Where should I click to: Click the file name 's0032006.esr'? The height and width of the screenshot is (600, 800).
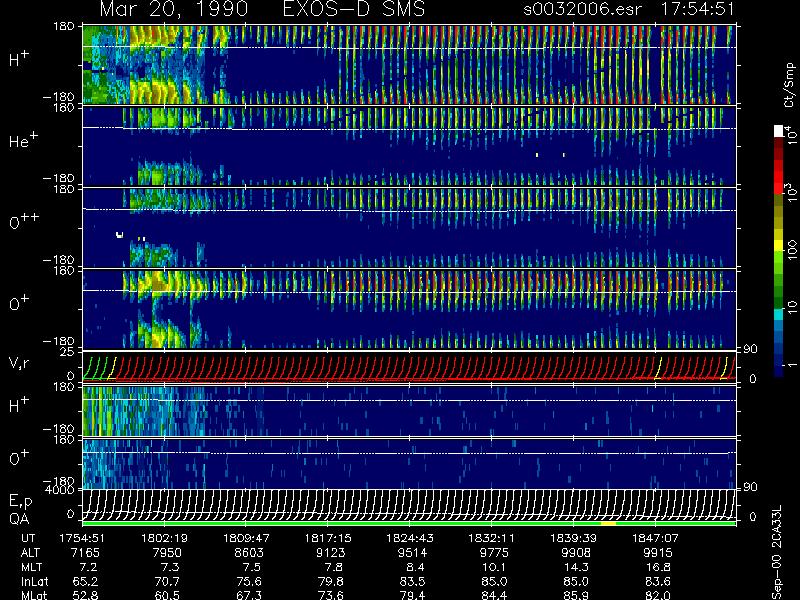pos(582,9)
